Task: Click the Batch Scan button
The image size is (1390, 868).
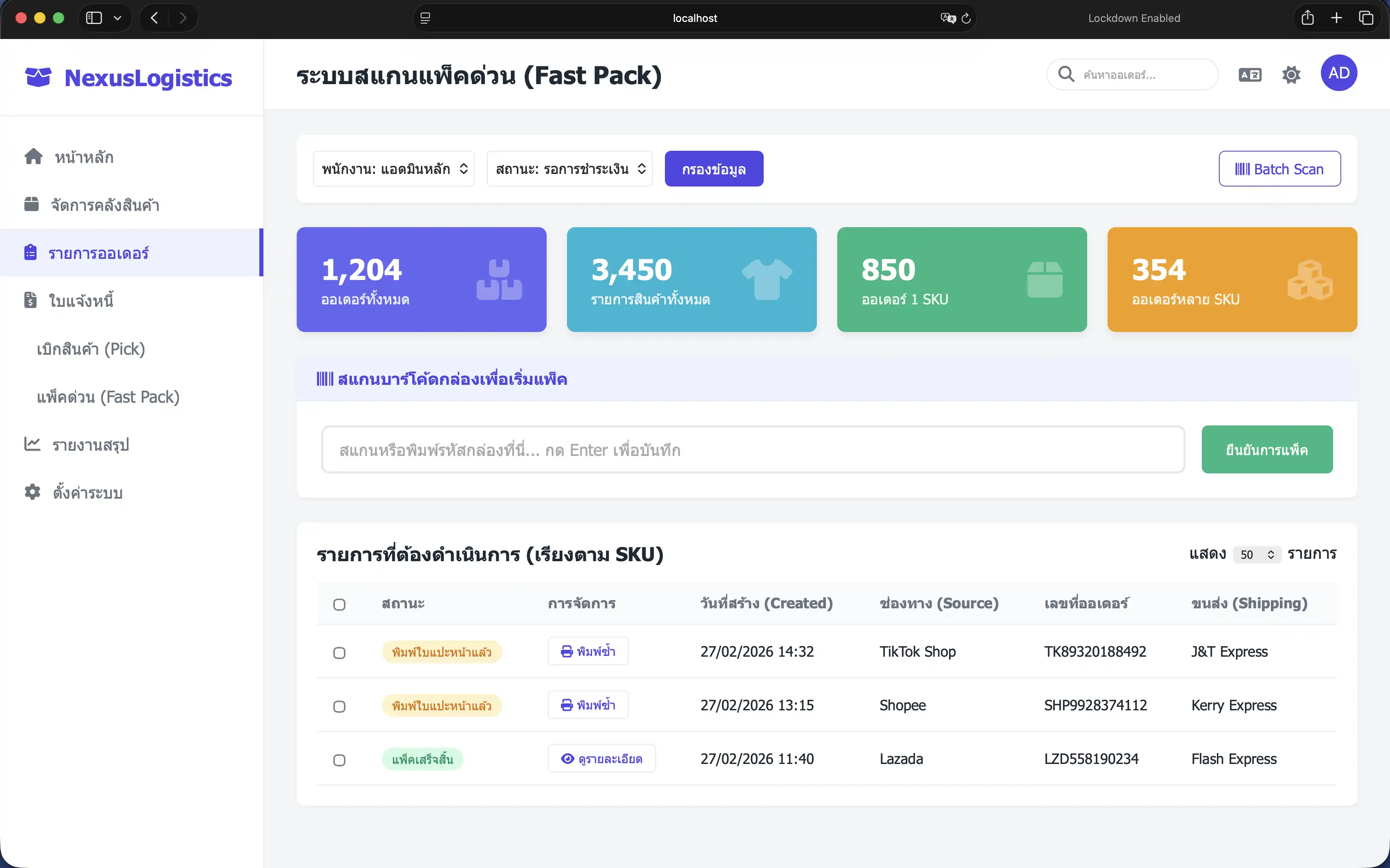Action: (x=1280, y=168)
